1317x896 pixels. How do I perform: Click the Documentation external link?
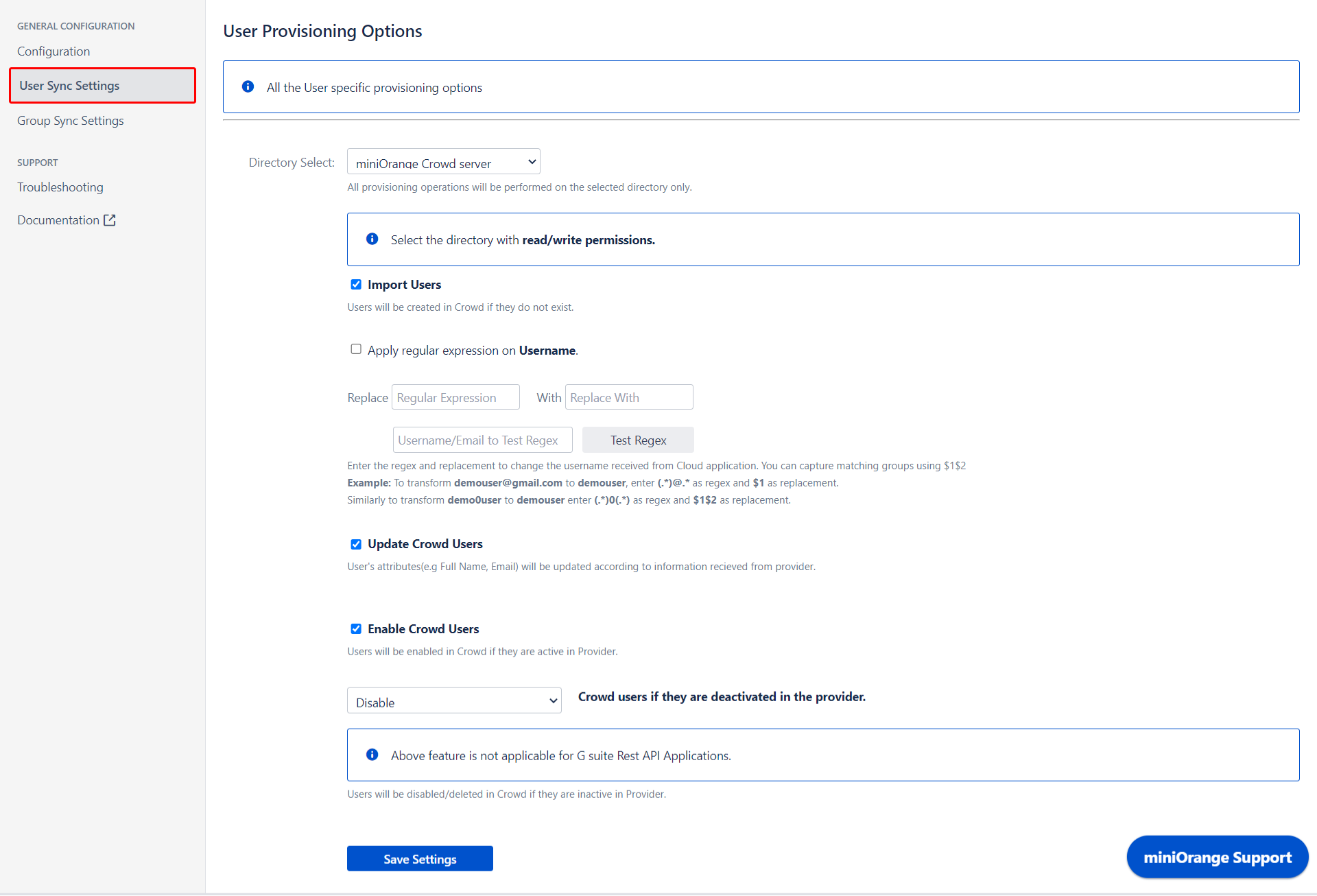[x=66, y=220]
